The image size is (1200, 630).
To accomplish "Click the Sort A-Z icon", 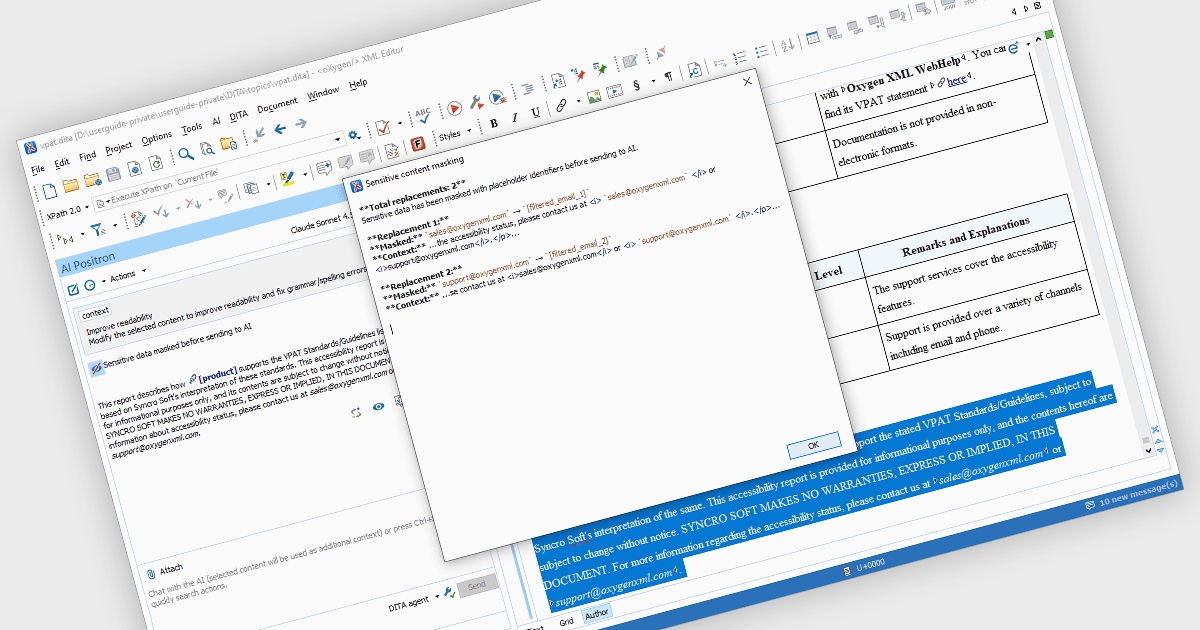I will 787,44.
